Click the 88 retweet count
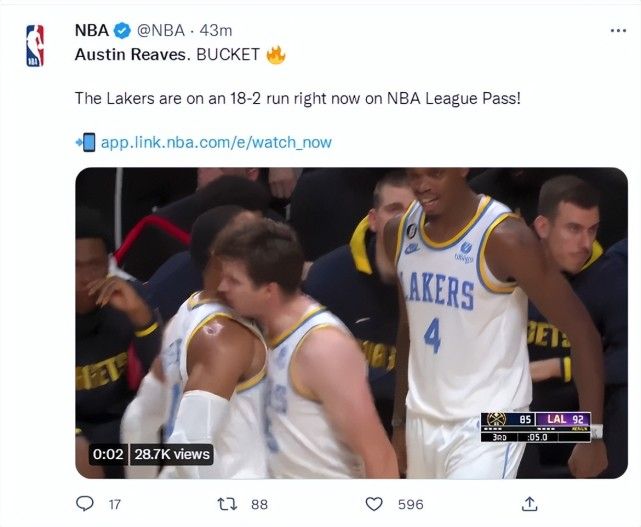The image size is (641, 527). (259, 505)
